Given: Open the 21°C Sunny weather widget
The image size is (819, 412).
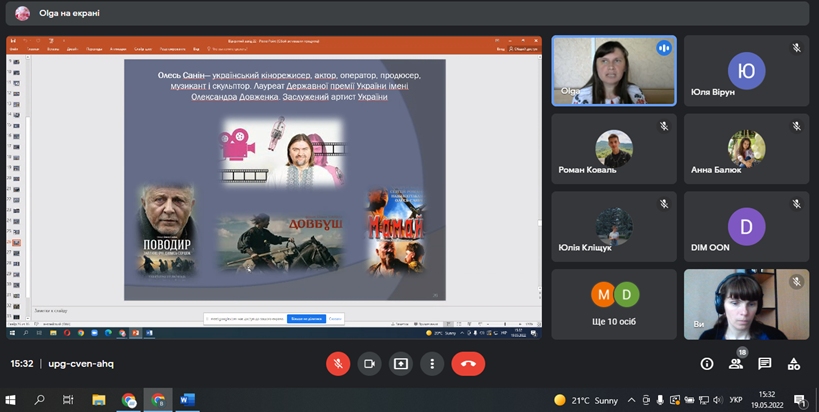Looking at the screenshot, I should [x=580, y=400].
